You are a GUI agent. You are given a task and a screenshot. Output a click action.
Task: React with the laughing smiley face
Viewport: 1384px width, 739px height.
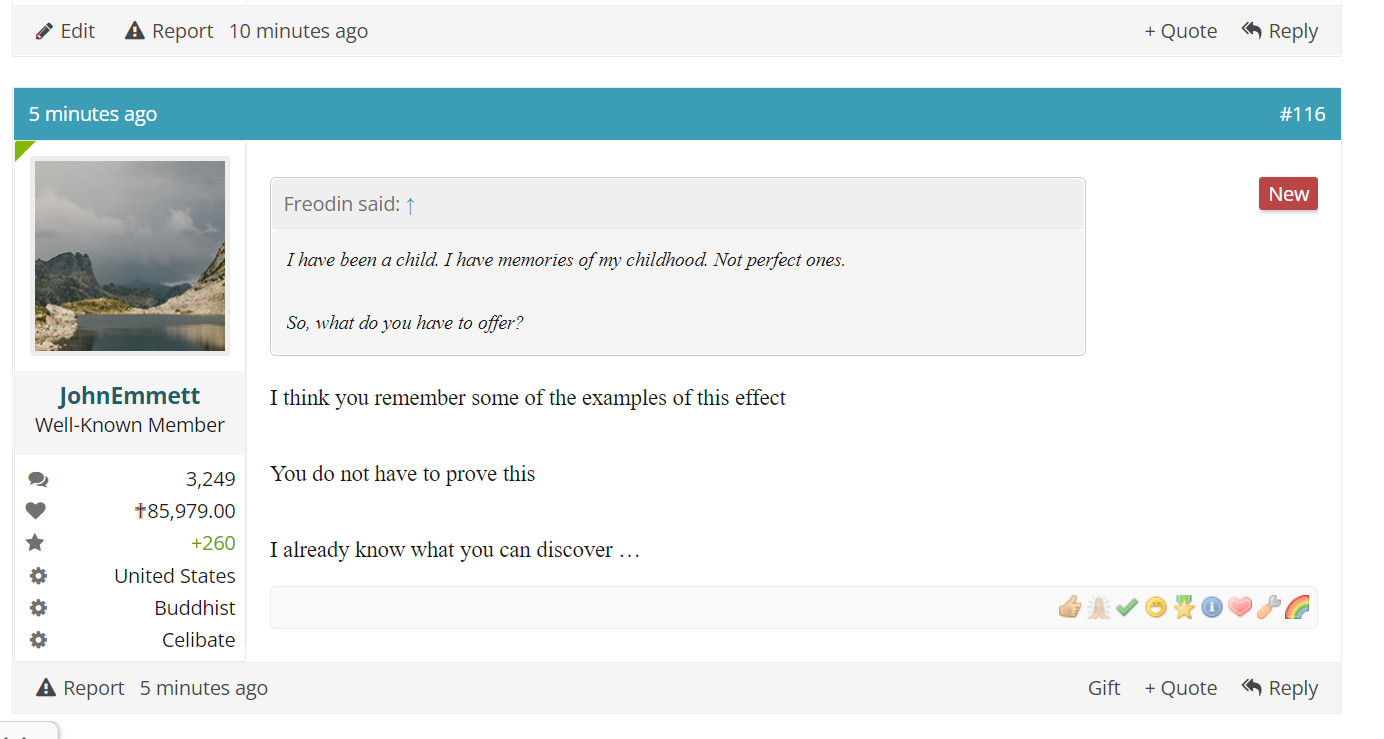[x=1156, y=607]
